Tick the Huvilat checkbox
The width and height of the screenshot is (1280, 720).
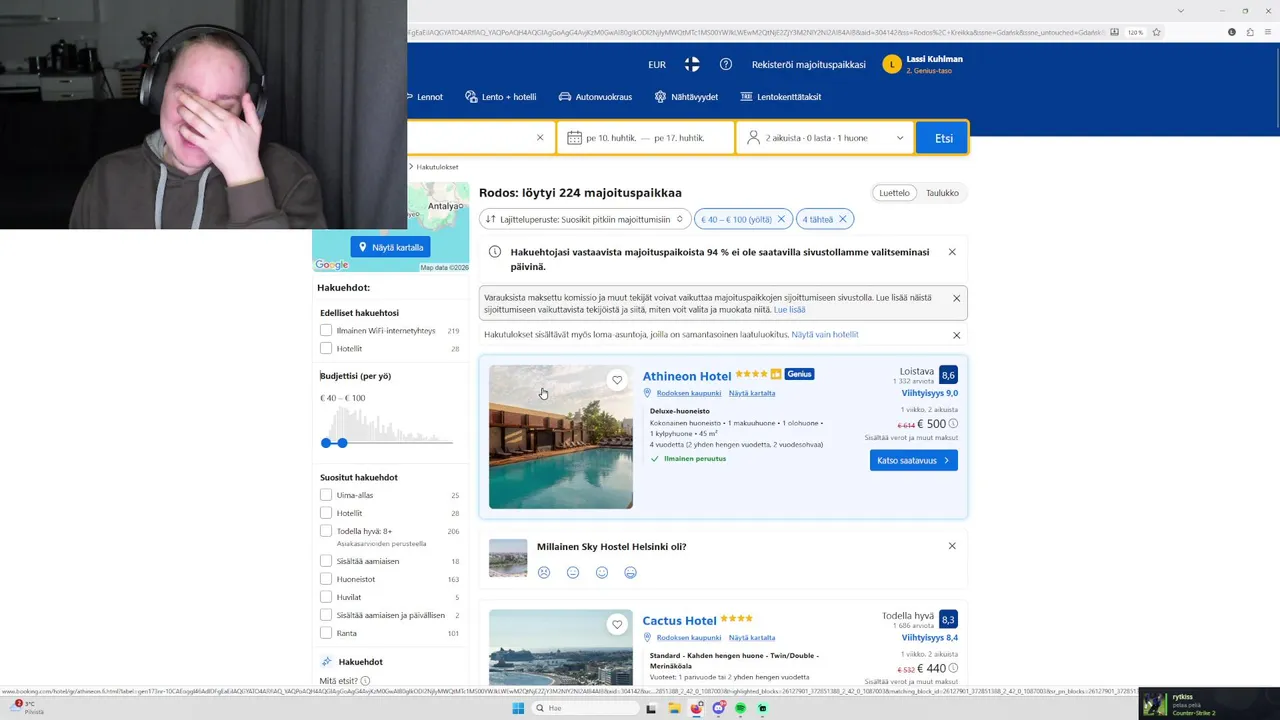[326, 597]
